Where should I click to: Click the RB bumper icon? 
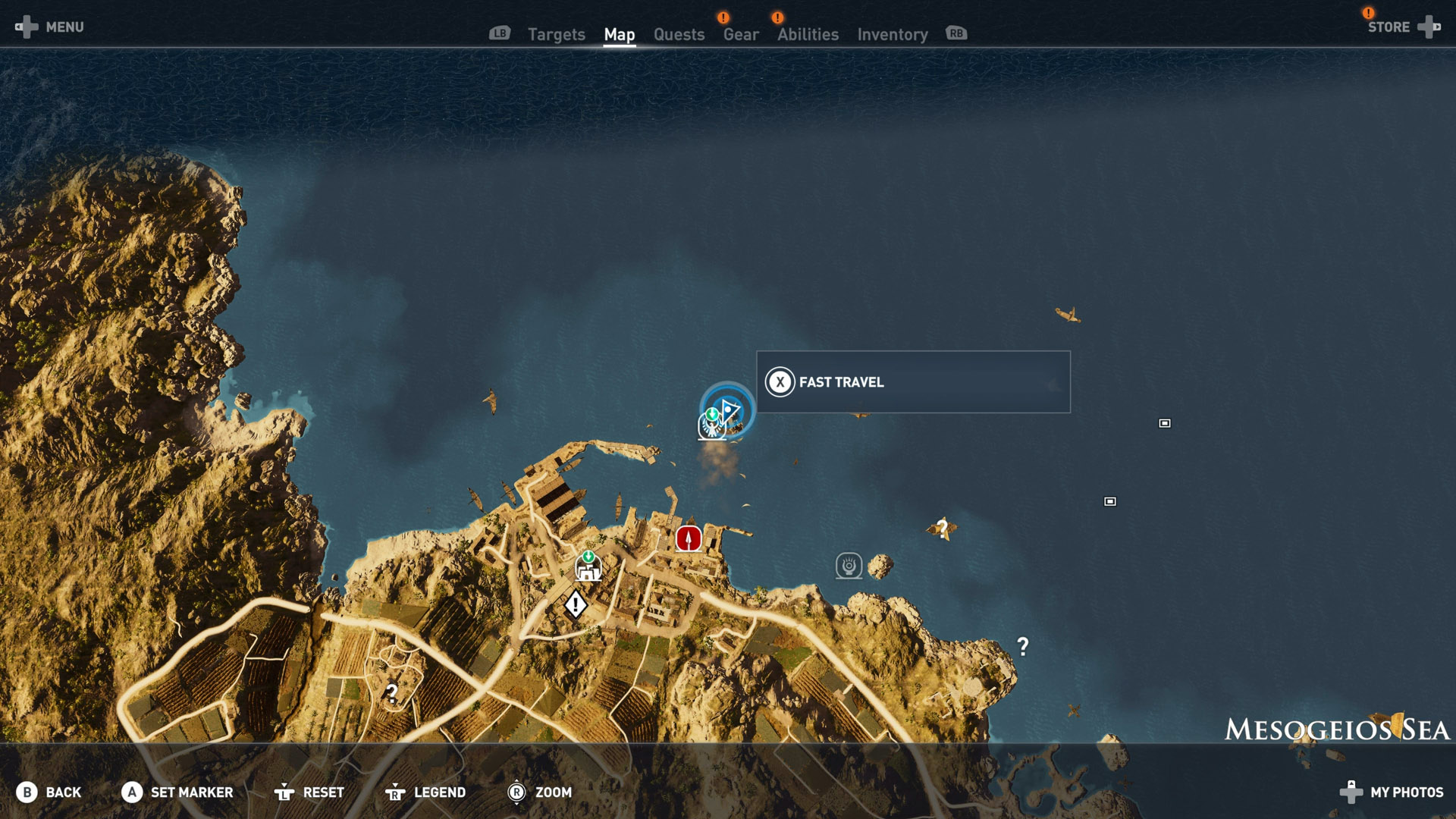(x=956, y=33)
